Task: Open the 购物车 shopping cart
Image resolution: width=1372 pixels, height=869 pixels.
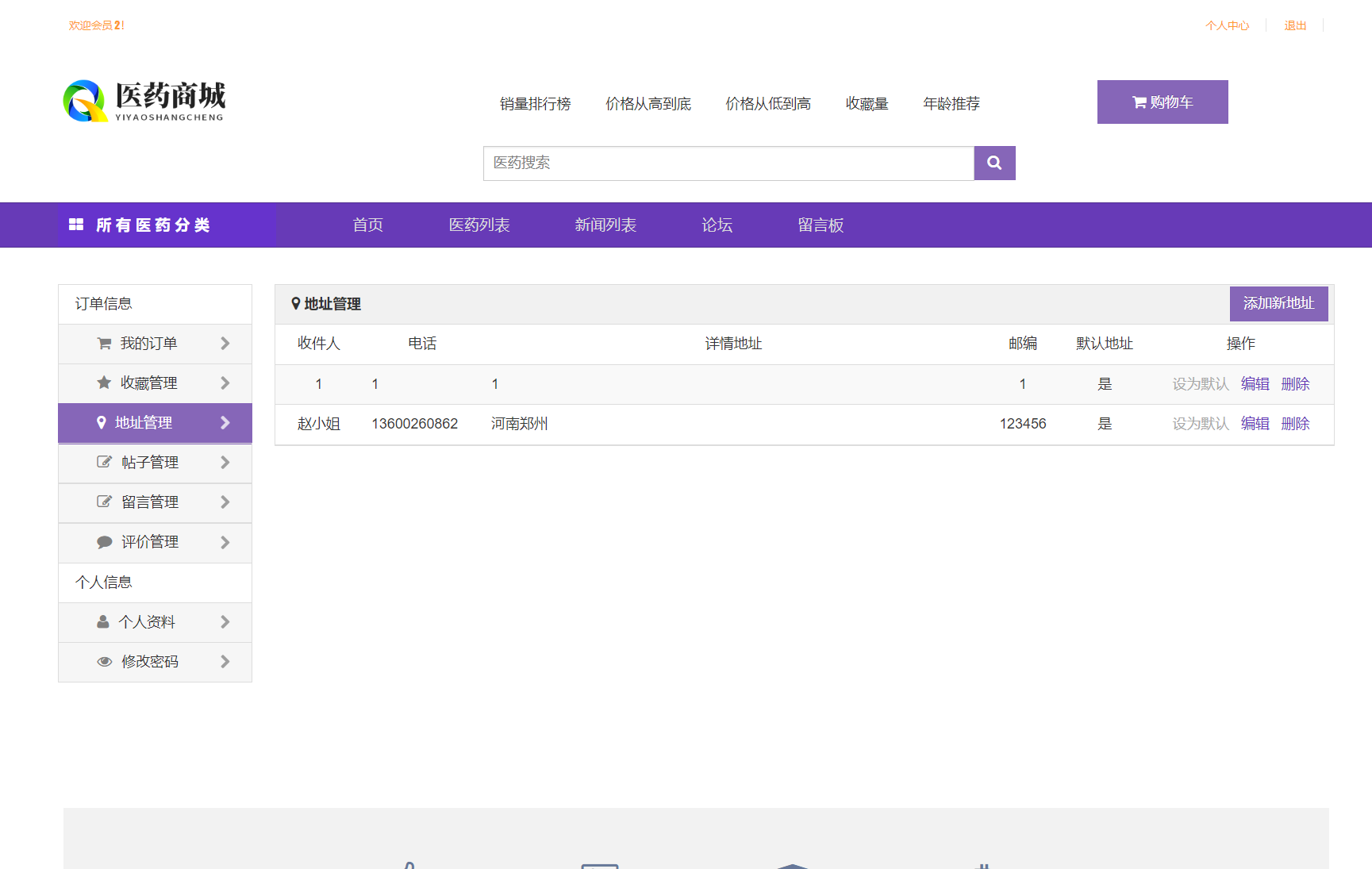Action: tap(1162, 102)
